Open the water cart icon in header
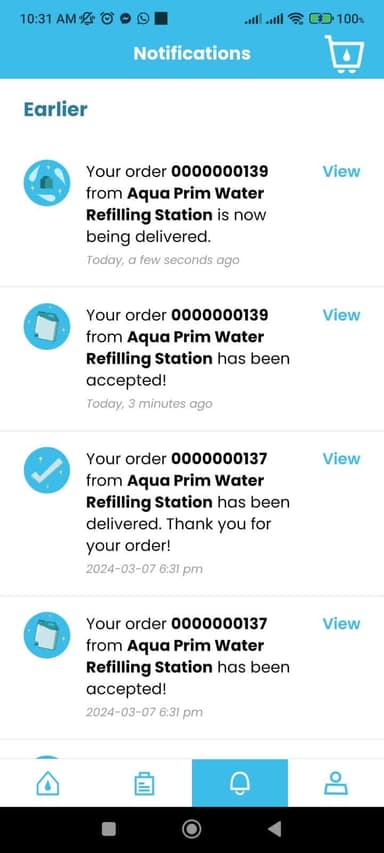Screen dimensions: 384x853 tap(344, 54)
